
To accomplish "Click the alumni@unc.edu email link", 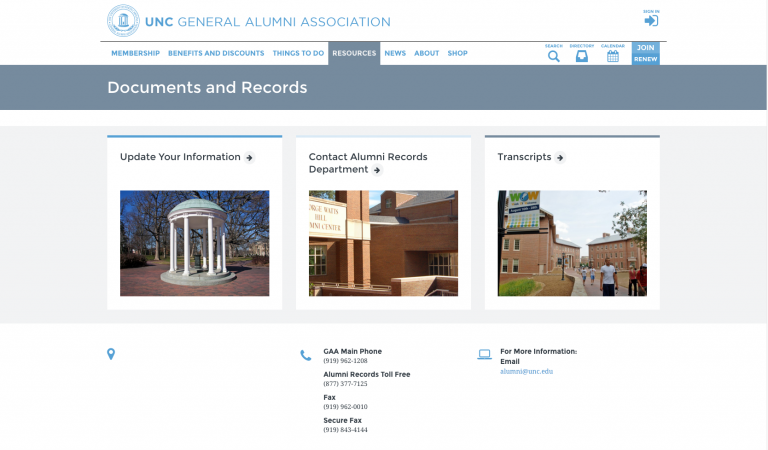I will tap(527, 372).
